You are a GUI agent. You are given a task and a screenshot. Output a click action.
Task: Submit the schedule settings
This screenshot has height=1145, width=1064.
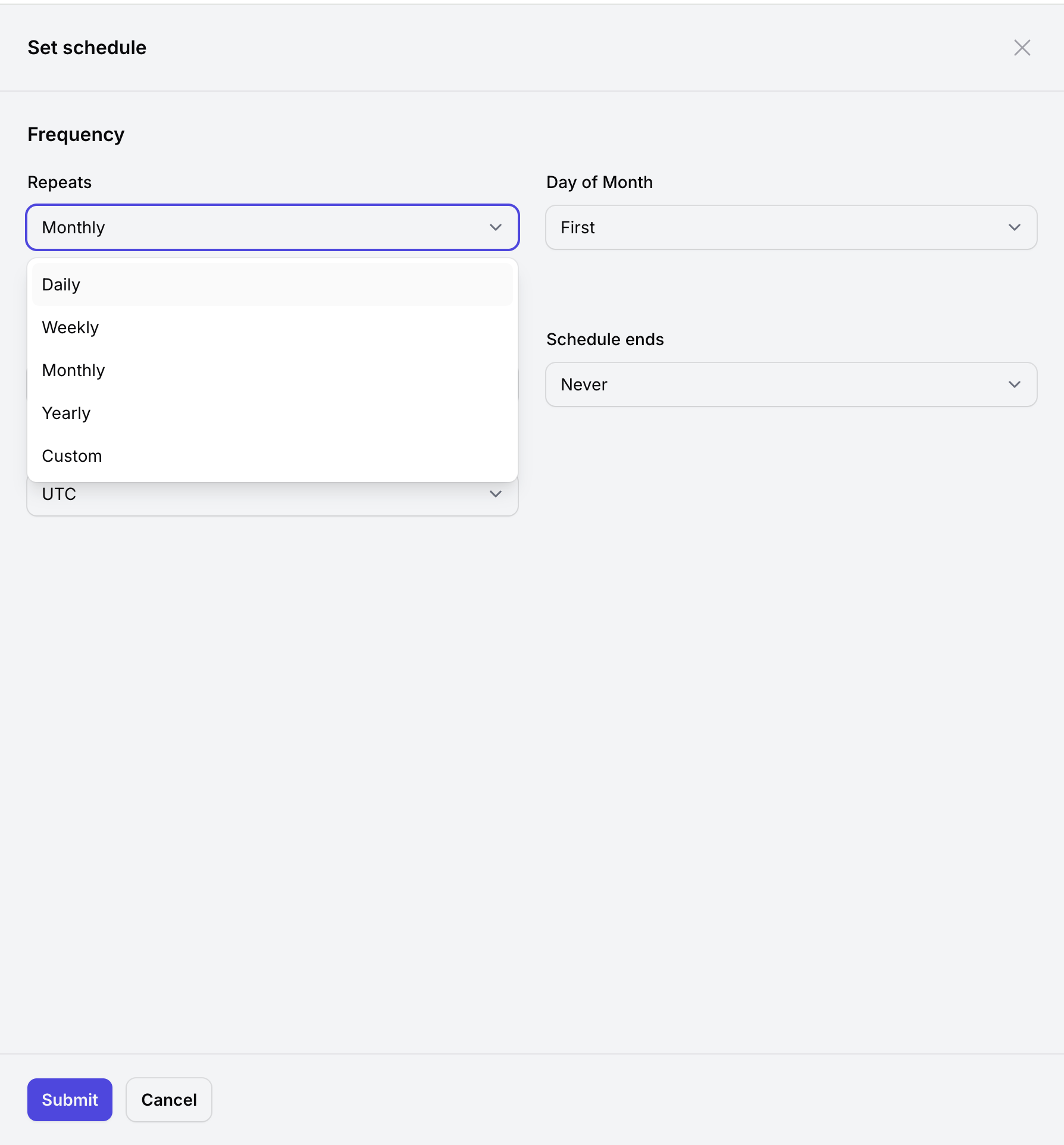70,1099
